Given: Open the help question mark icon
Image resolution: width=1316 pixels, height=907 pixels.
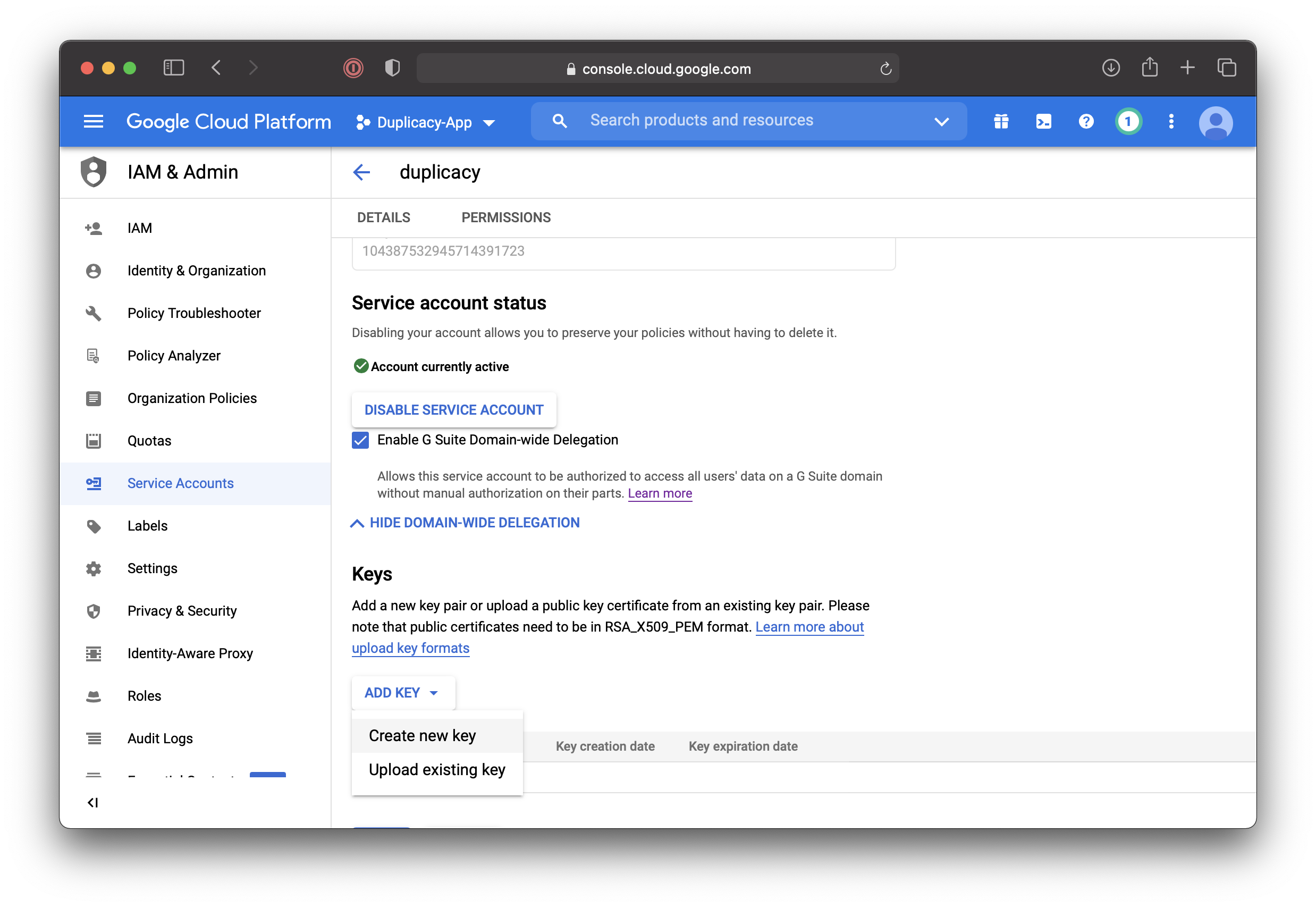Looking at the screenshot, I should click(x=1085, y=122).
